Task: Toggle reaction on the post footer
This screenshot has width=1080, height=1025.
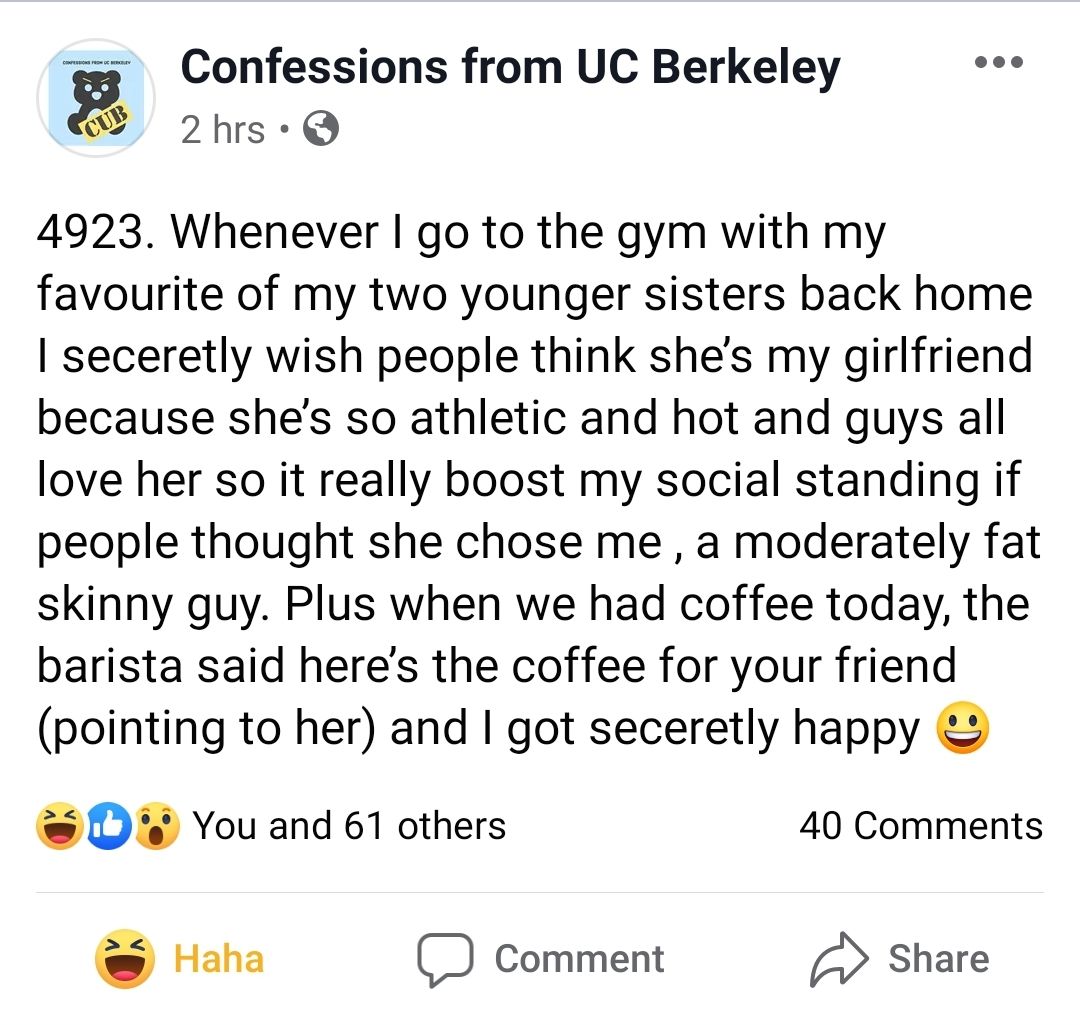Action: pyautogui.click(x=170, y=958)
